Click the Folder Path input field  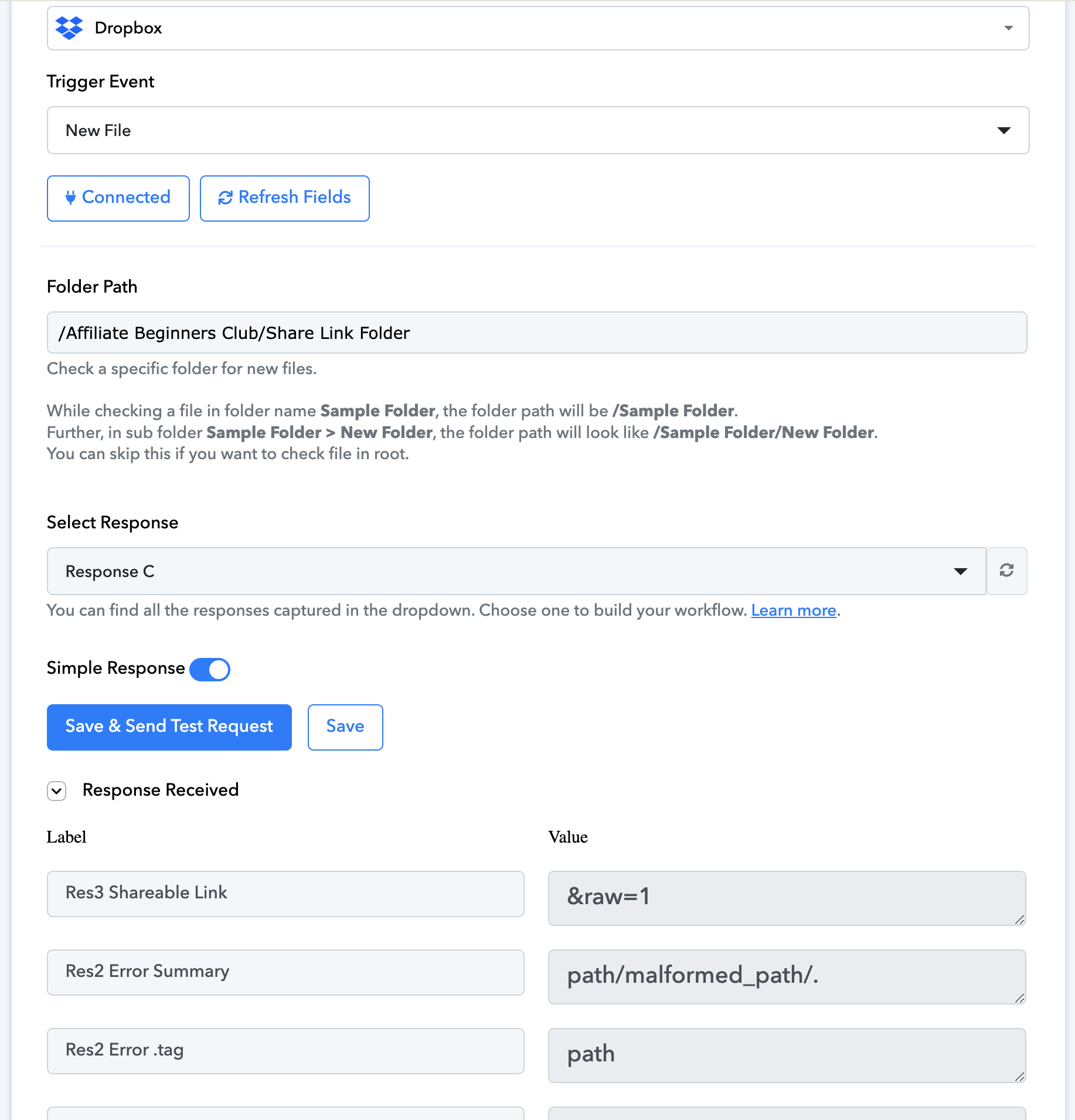pyautogui.click(x=537, y=332)
